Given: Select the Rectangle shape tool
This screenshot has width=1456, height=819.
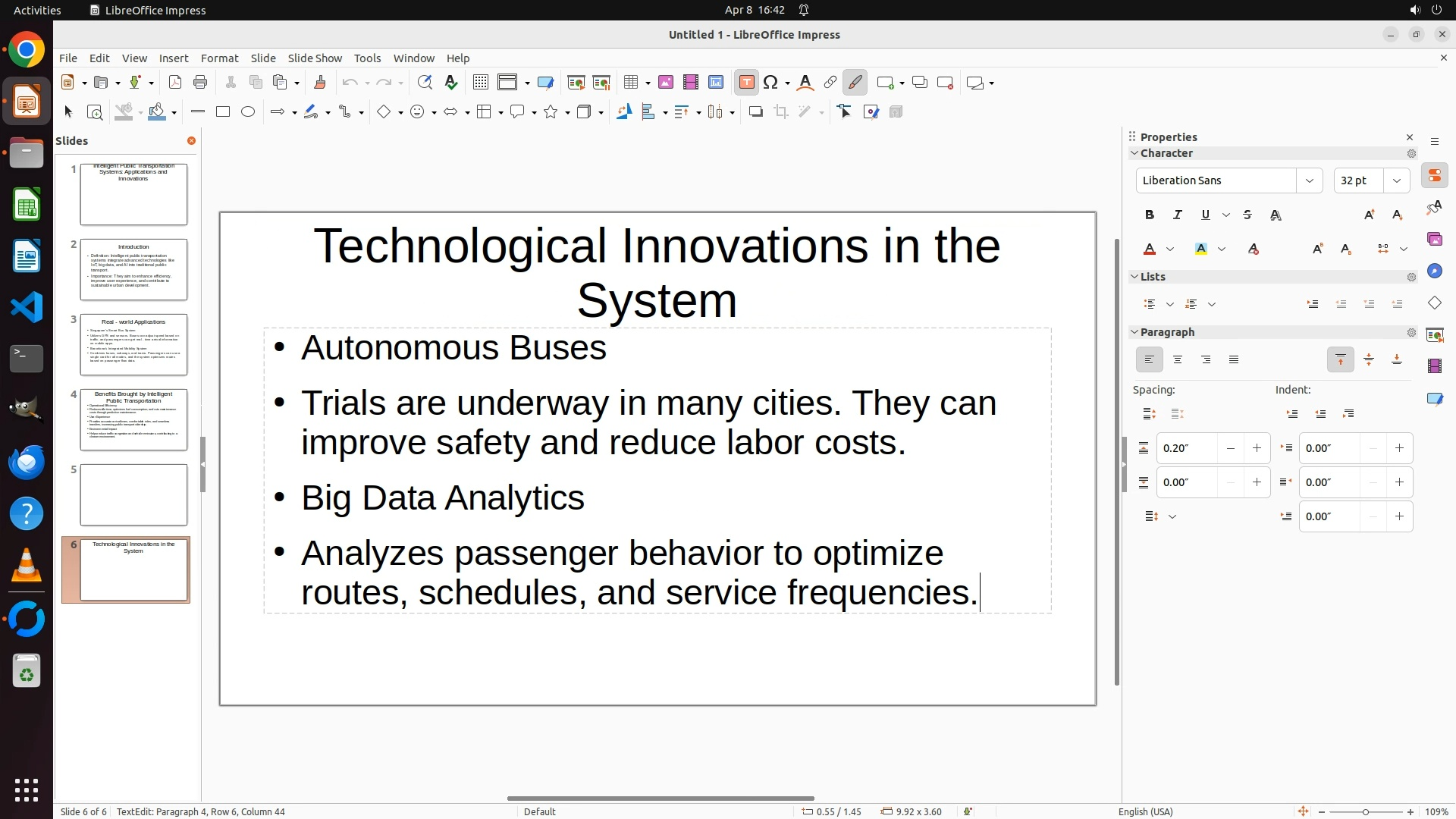Looking at the screenshot, I should (x=223, y=112).
